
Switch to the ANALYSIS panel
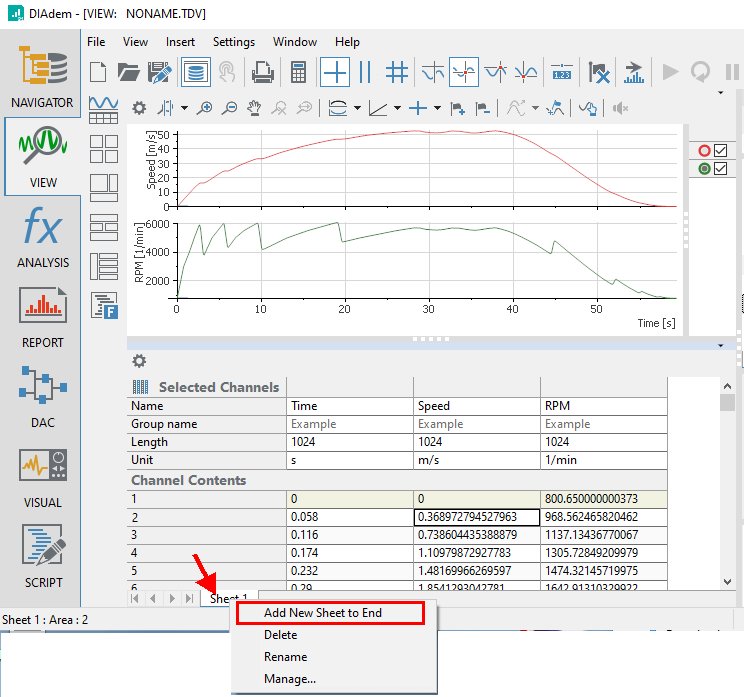41,237
